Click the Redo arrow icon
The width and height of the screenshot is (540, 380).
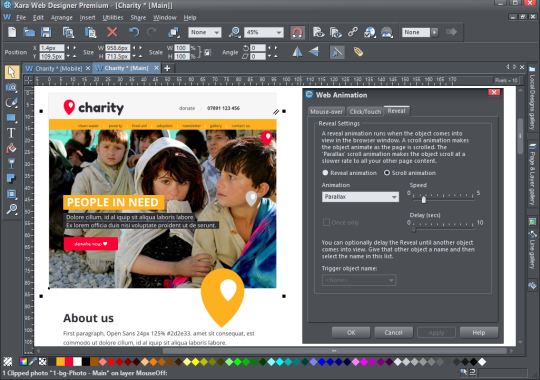click(x=152, y=32)
